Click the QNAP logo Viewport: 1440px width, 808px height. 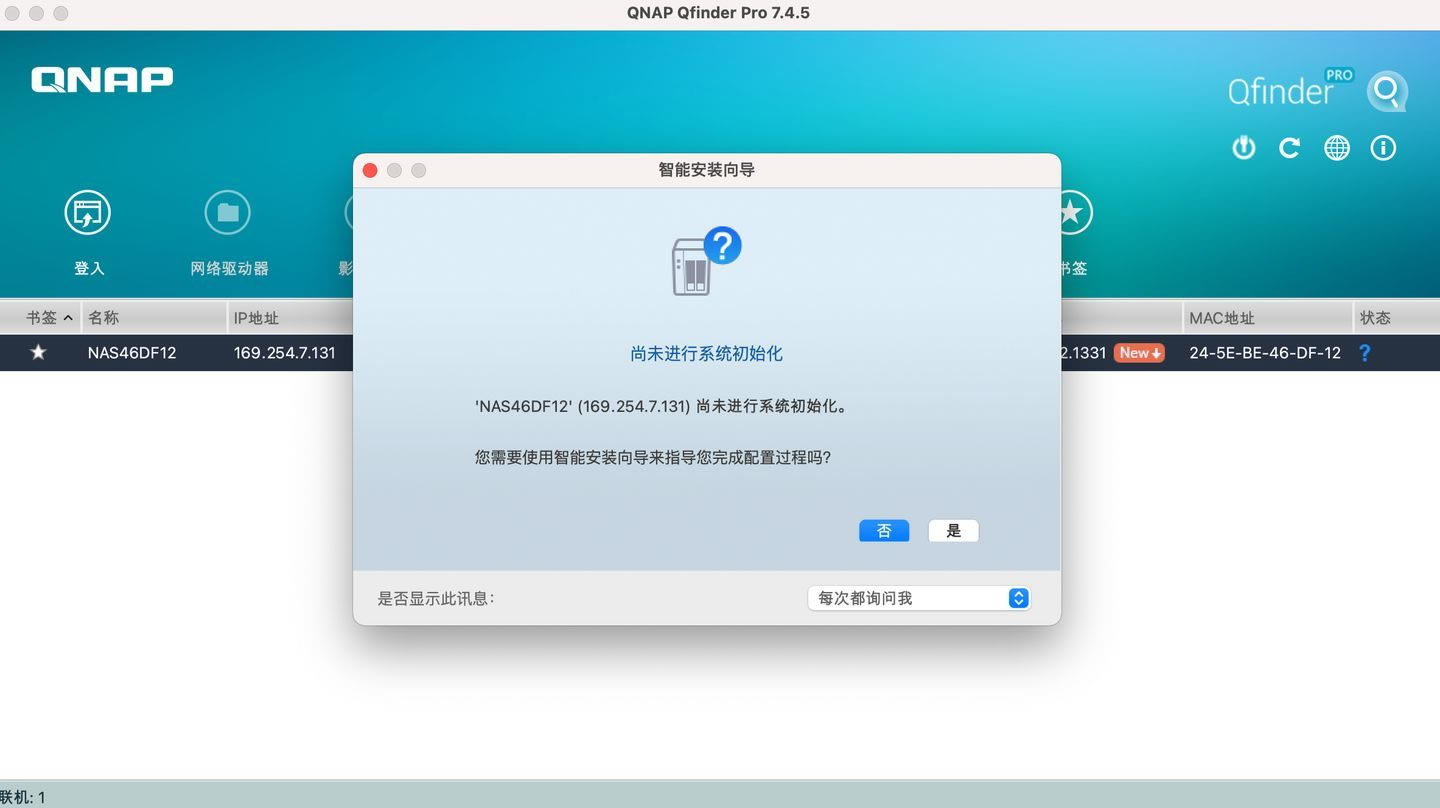[102, 80]
